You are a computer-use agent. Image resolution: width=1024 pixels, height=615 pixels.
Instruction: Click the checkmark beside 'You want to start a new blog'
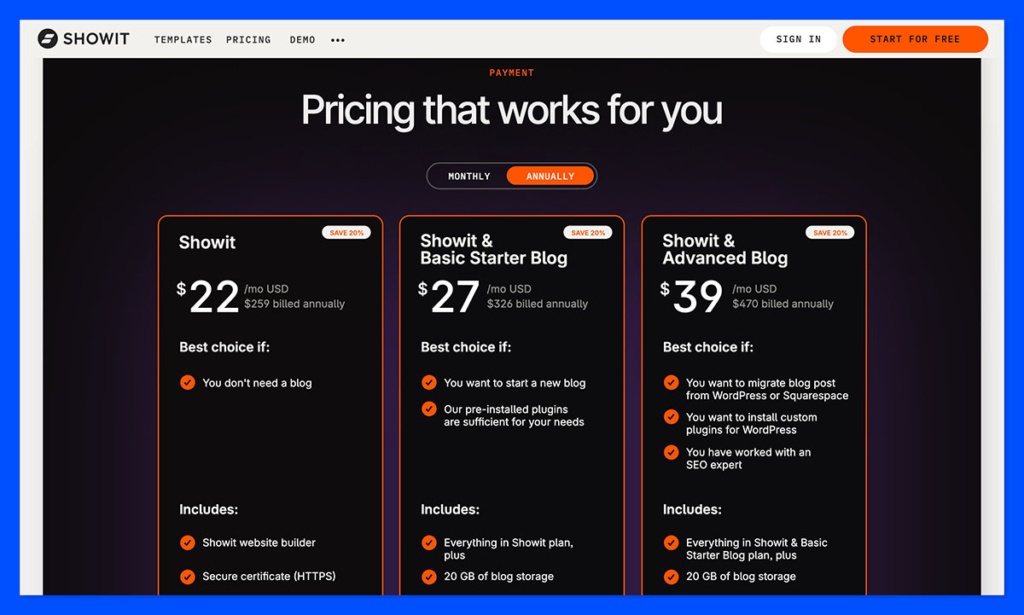click(x=428, y=383)
